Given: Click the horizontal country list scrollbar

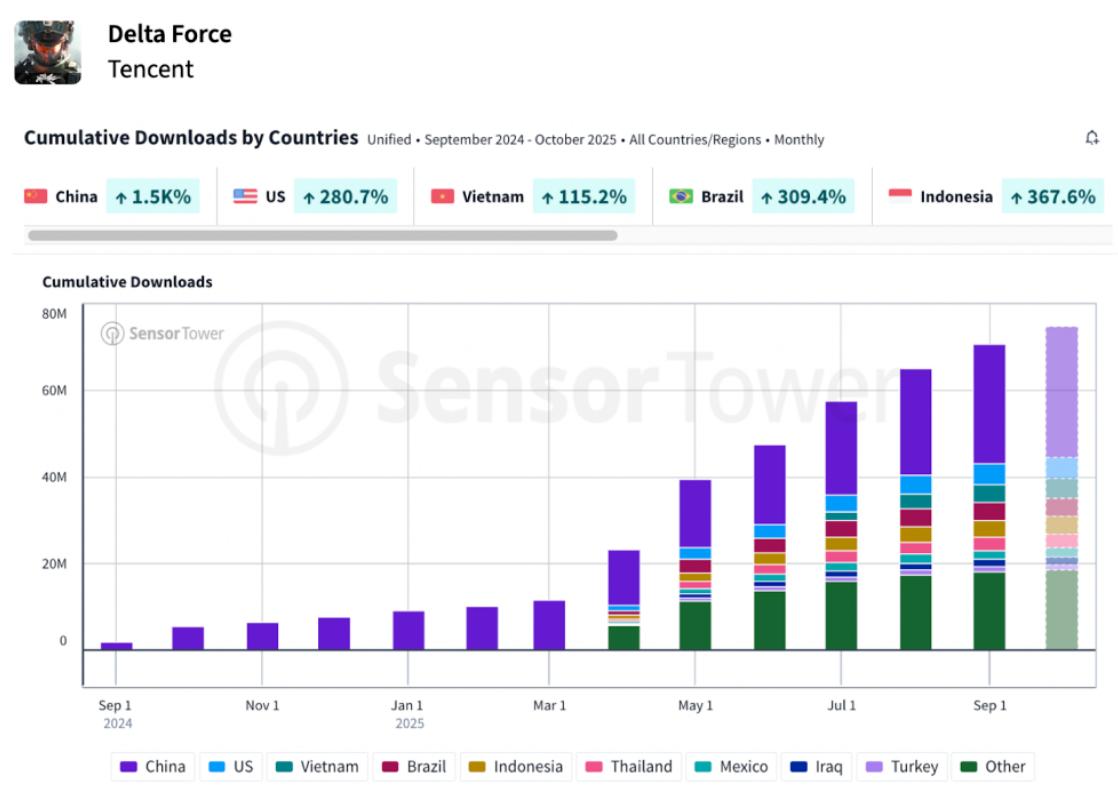Looking at the screenshot, I should click(322, 236).
